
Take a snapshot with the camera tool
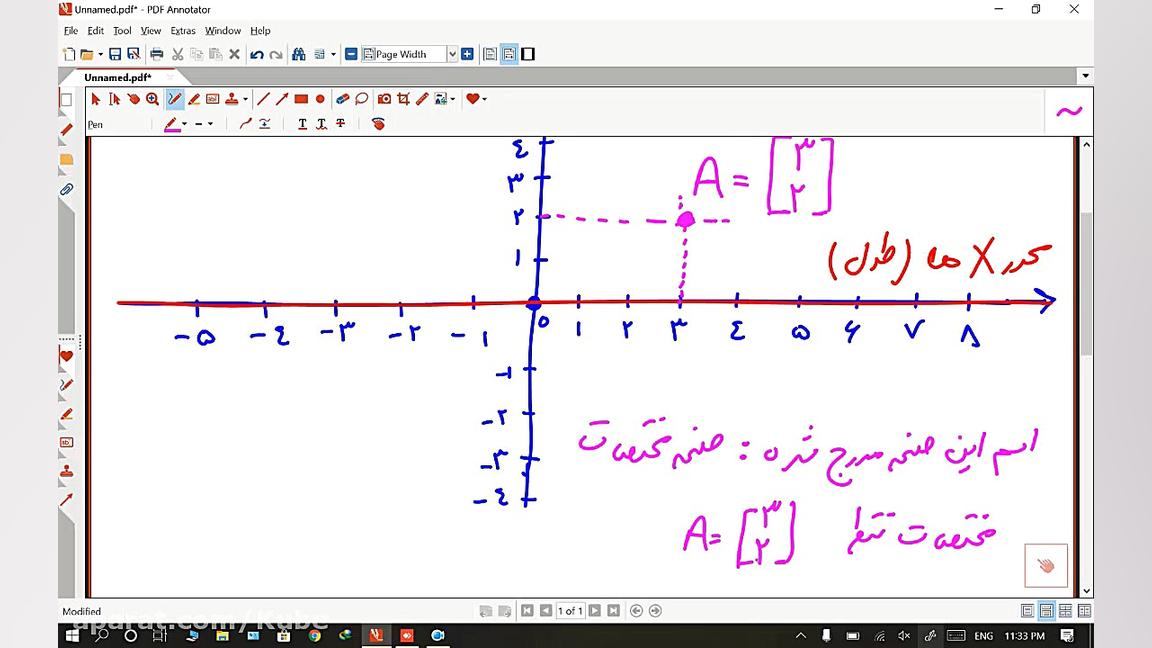pyautogui.click(x=384, y=98)
